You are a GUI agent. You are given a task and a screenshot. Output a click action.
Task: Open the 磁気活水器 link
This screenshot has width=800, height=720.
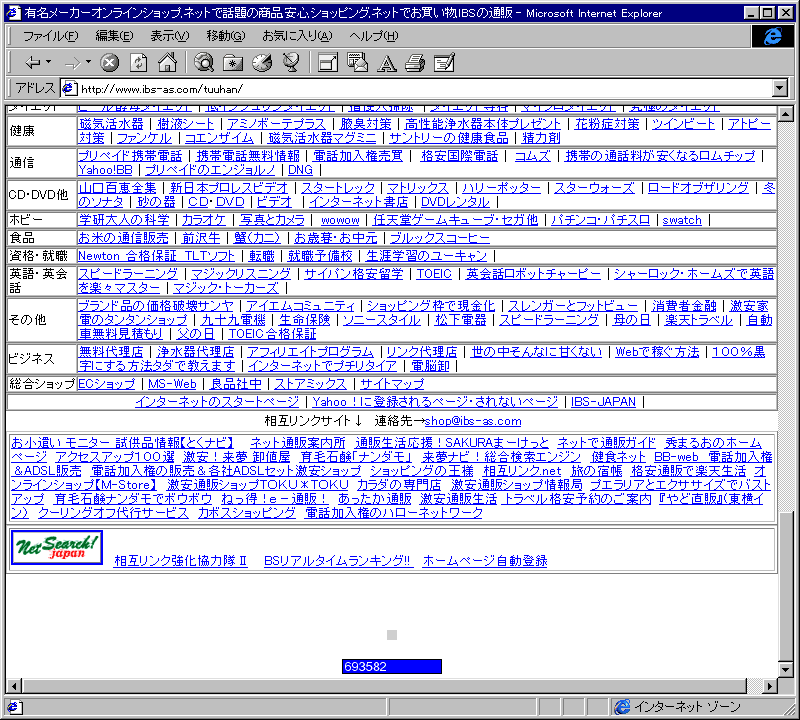pos(111,124)
